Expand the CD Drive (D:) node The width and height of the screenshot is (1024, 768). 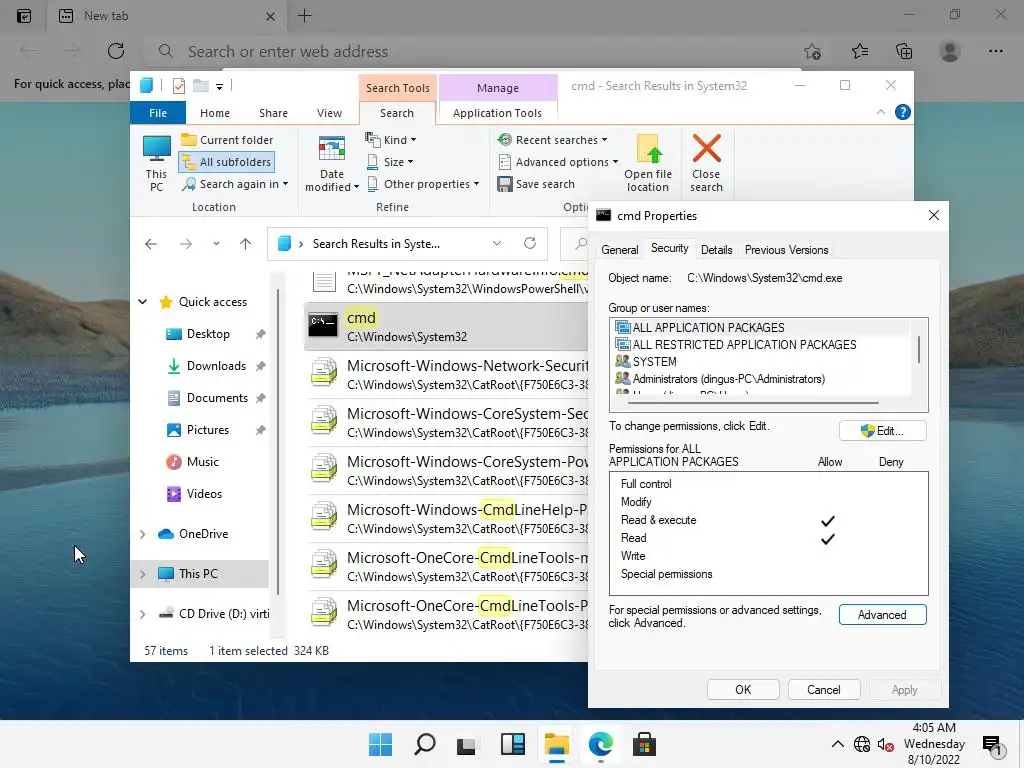(x=142, y=614)
